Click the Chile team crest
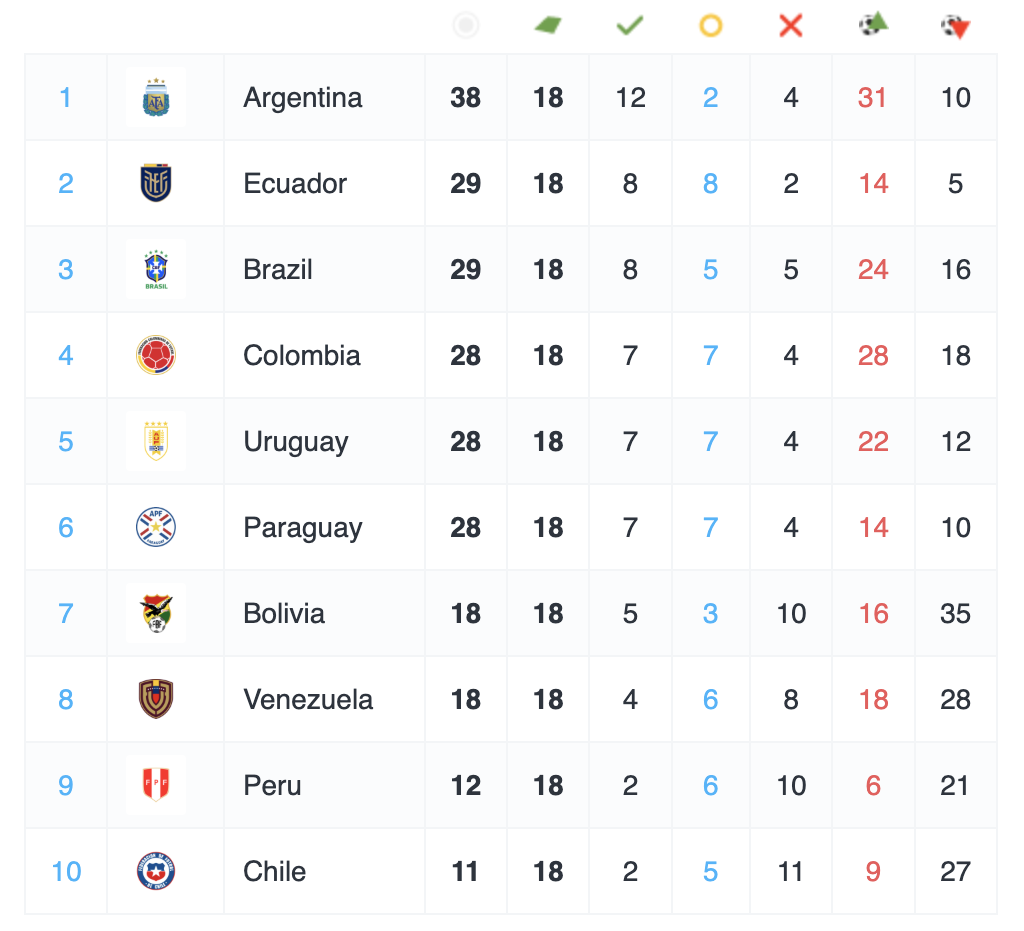The image size is (1024, 931). tap(156, 872)
